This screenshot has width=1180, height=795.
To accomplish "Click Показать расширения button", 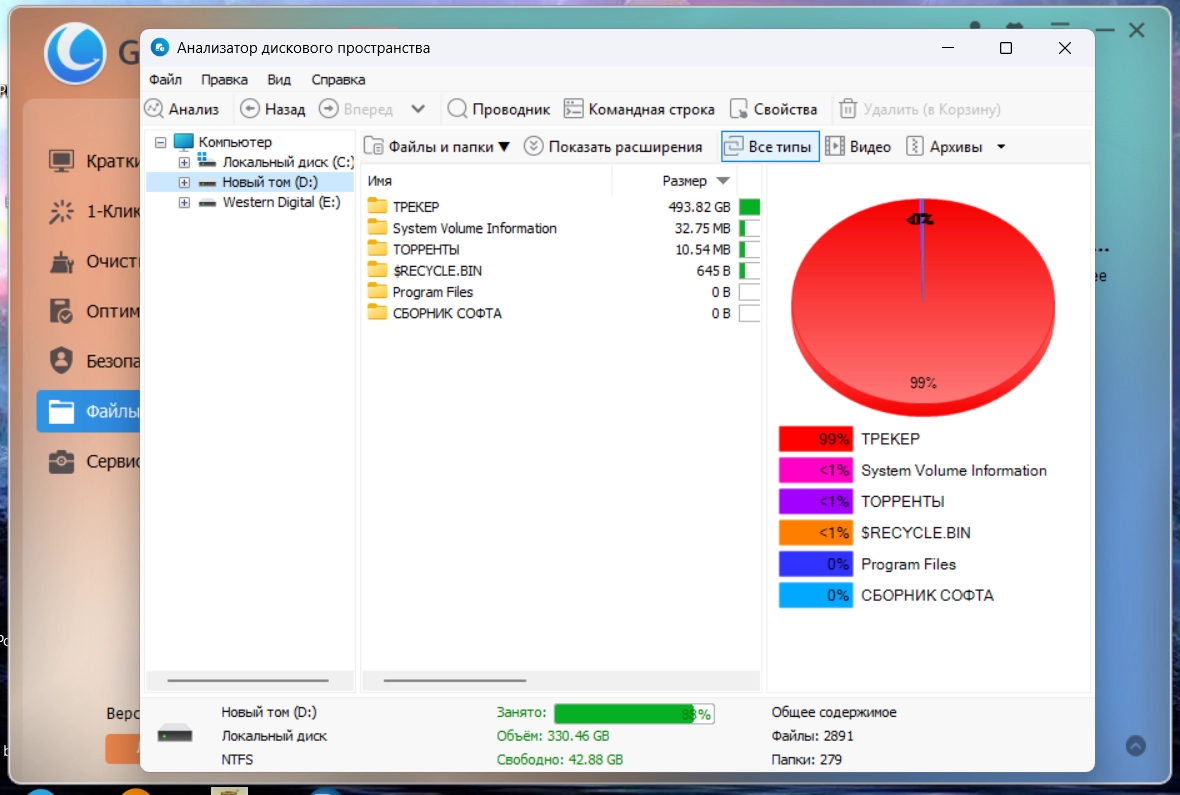I will point(614,147).
